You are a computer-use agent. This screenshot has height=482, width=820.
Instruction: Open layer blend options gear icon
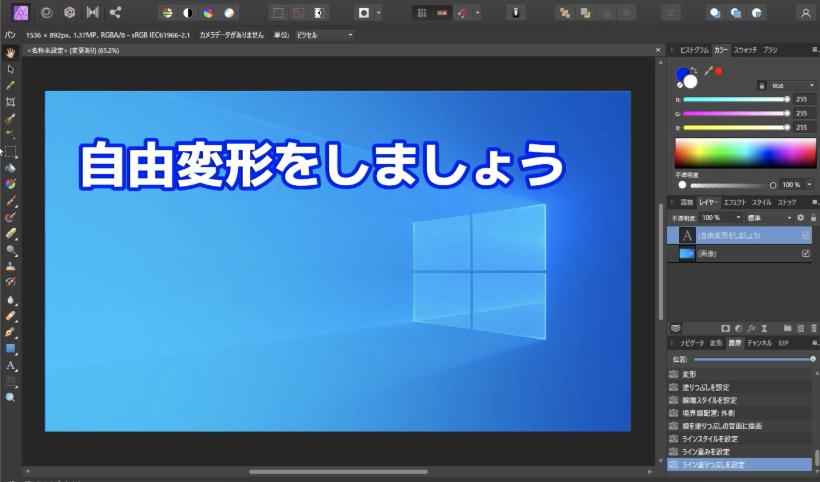[800, 217]
